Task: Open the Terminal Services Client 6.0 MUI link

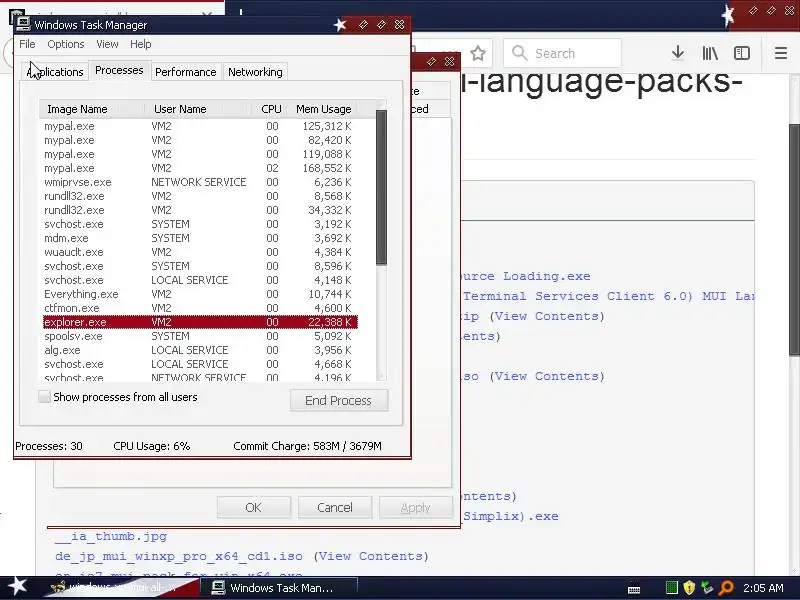Action: pyautogui.click(x=609, y=296)
